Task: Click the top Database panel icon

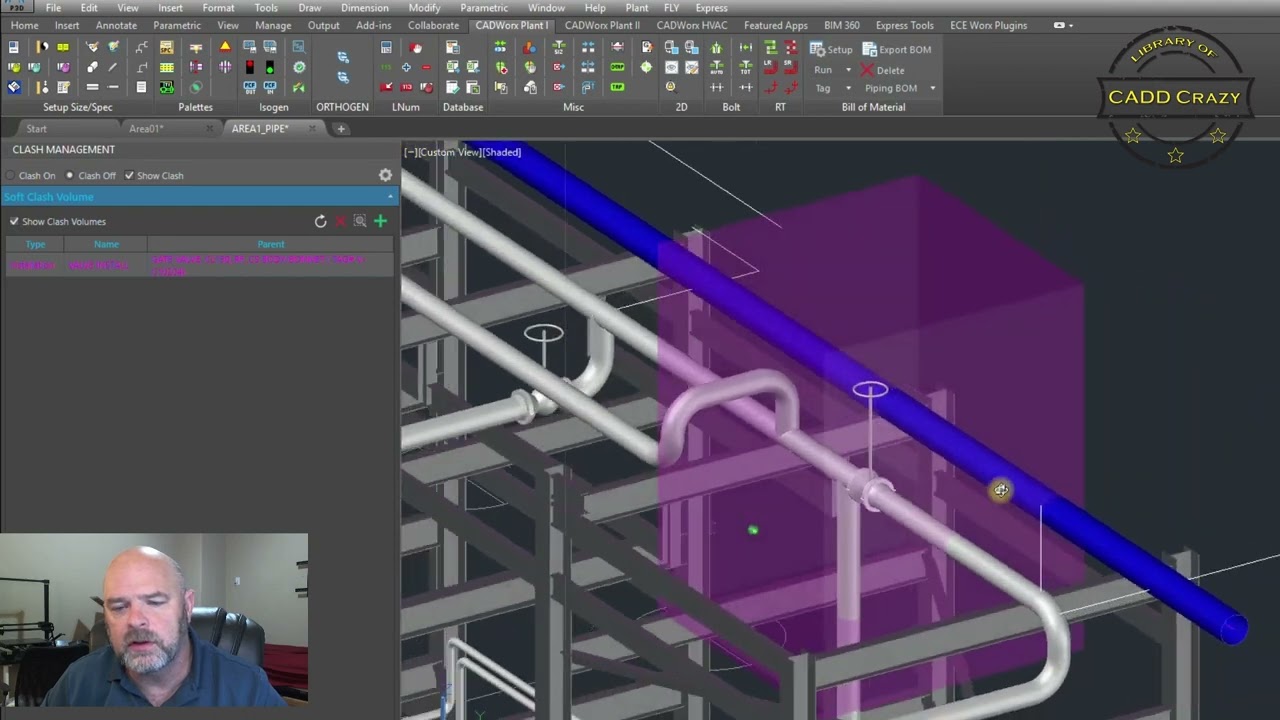Action: (453, 47)
